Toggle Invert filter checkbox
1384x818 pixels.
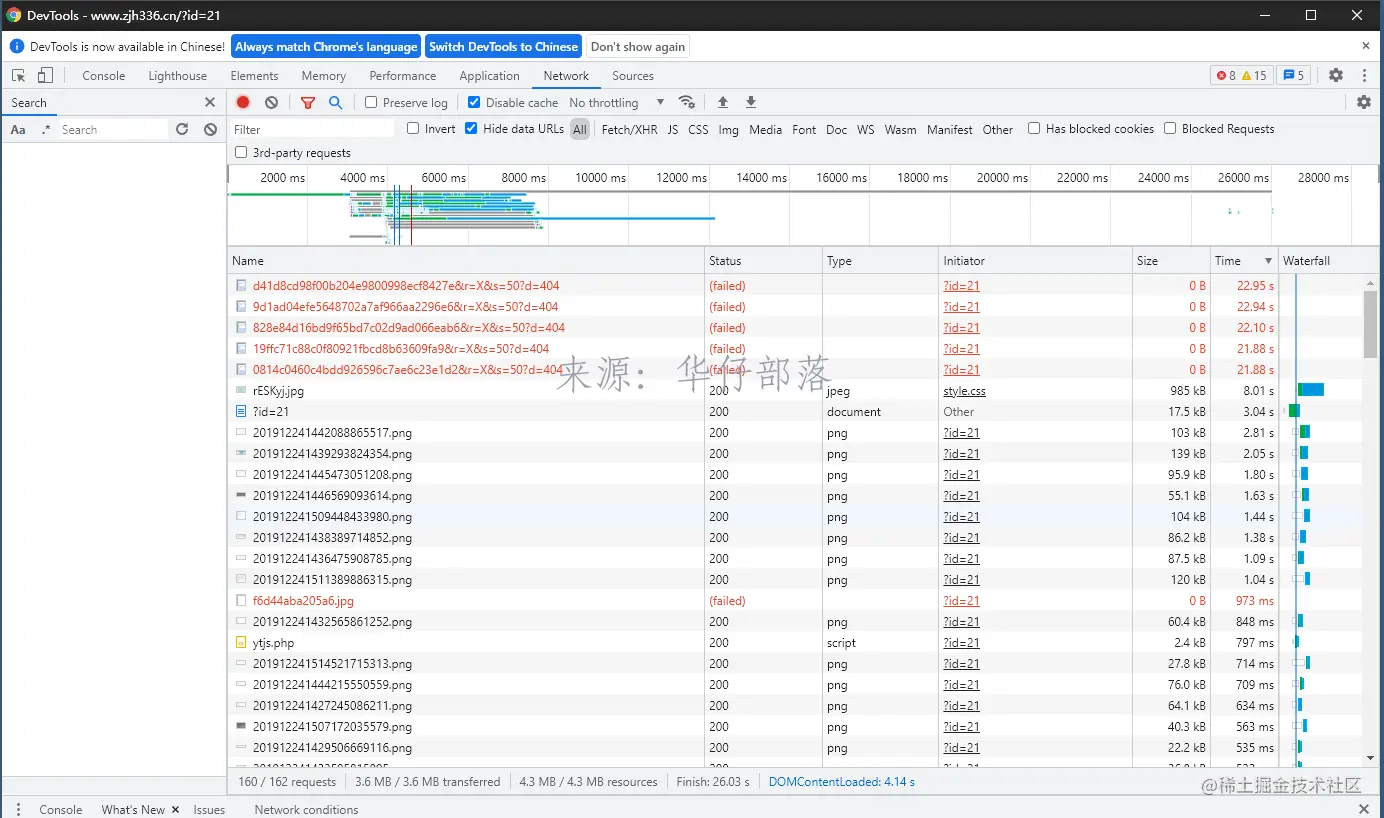click(x=413, y=128)
